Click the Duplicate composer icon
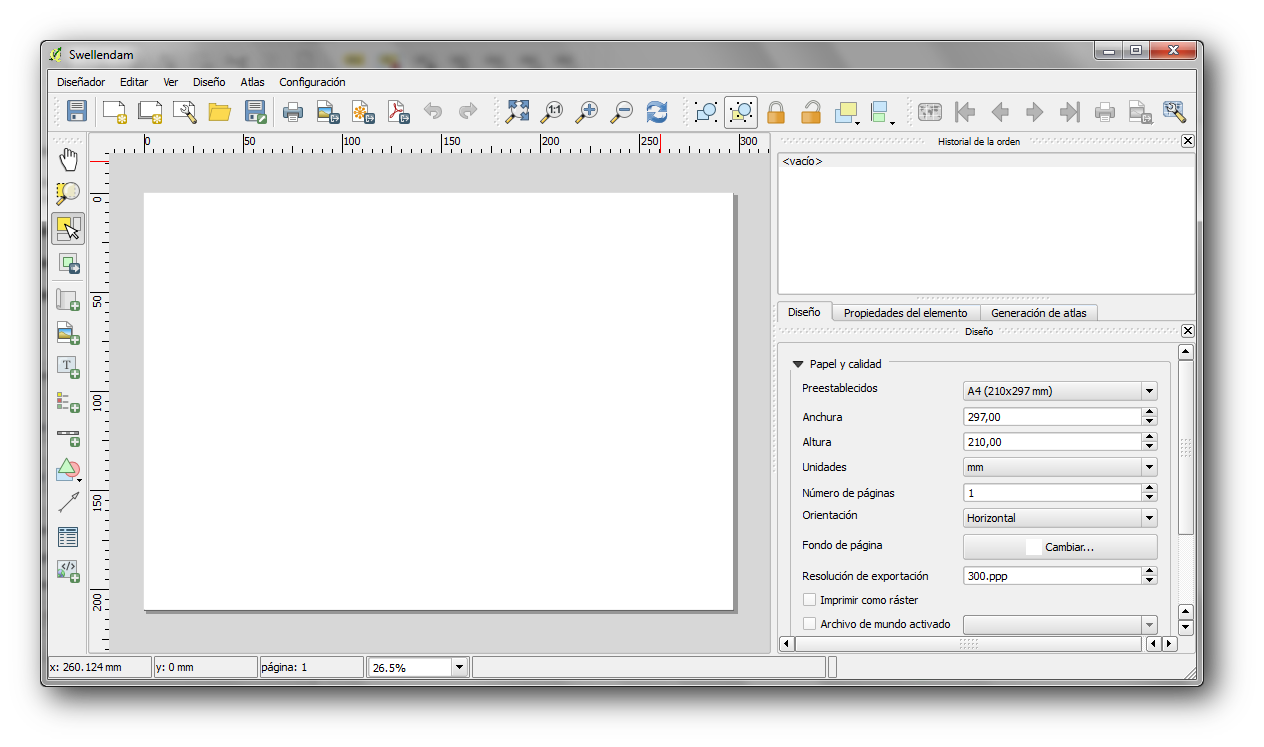This screenshot has width=1264, height=747. (150, 111)
